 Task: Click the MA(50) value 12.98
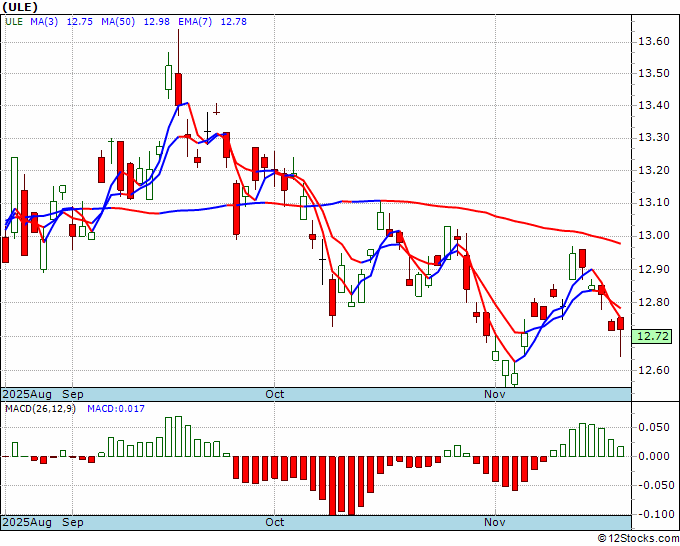click(x=157, y=22)
